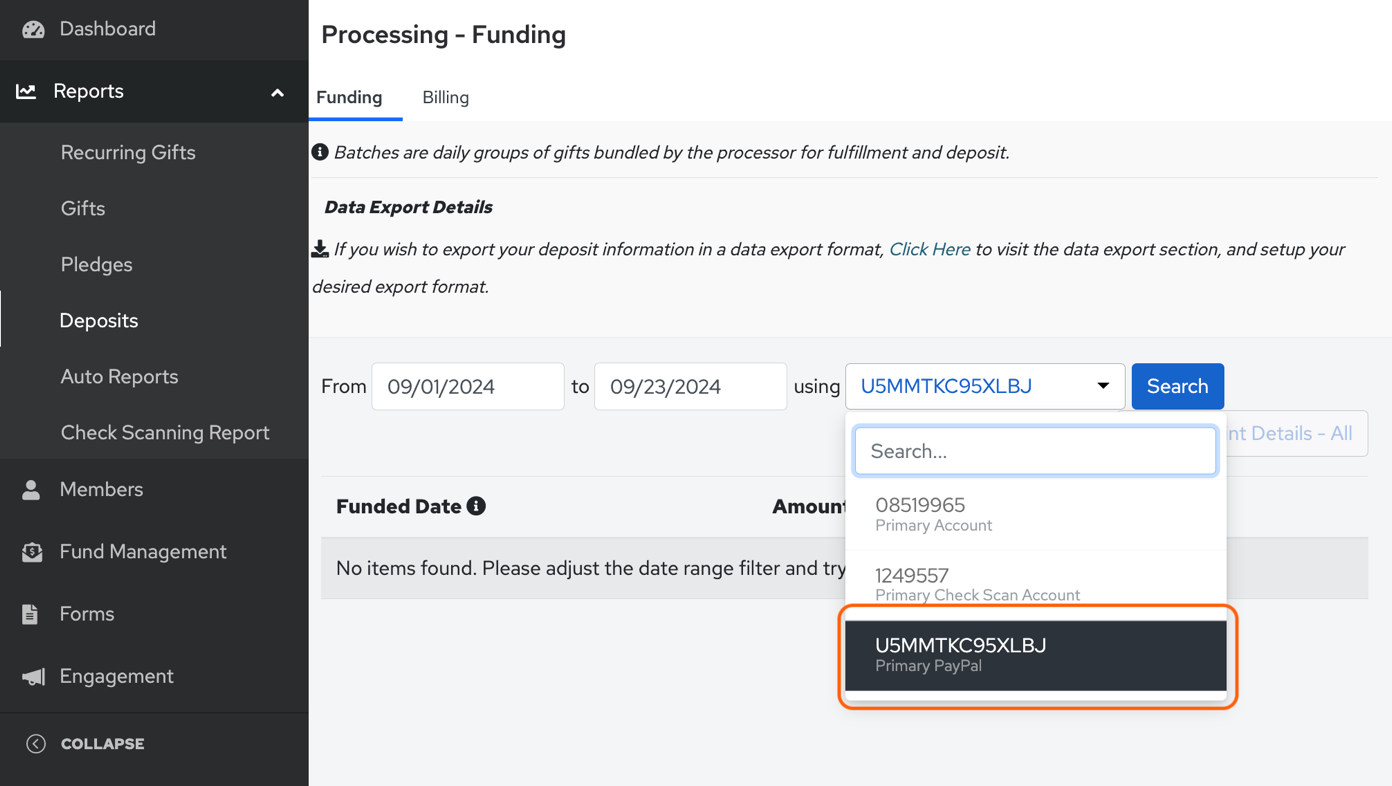The image size is (1392, 786).
Task: Open the funding account dropdown arrow
Action: [x=1102, y=386]
